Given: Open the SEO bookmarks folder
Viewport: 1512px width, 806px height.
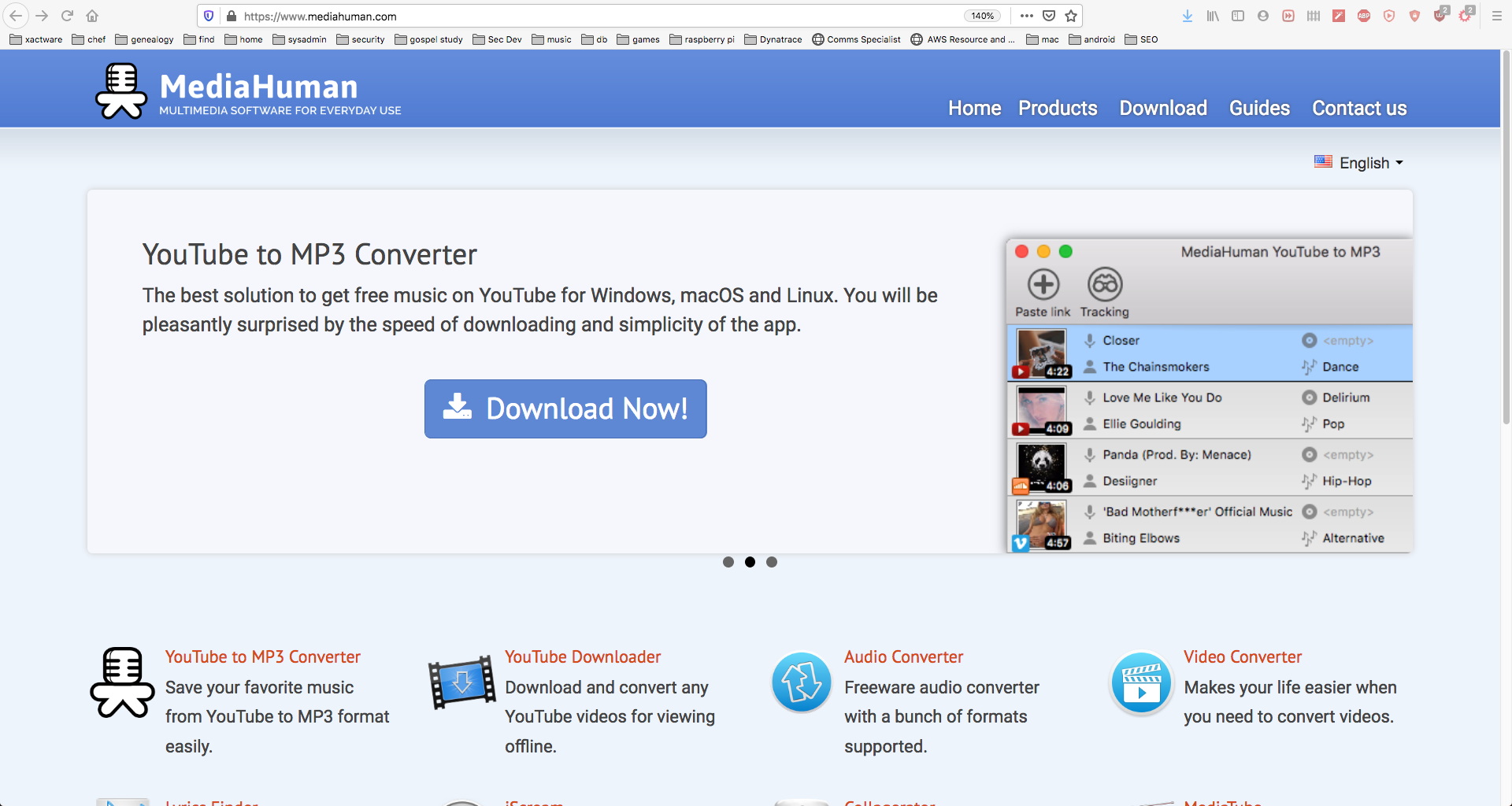Looking at the screenshot, I should tap(1141, 39).
